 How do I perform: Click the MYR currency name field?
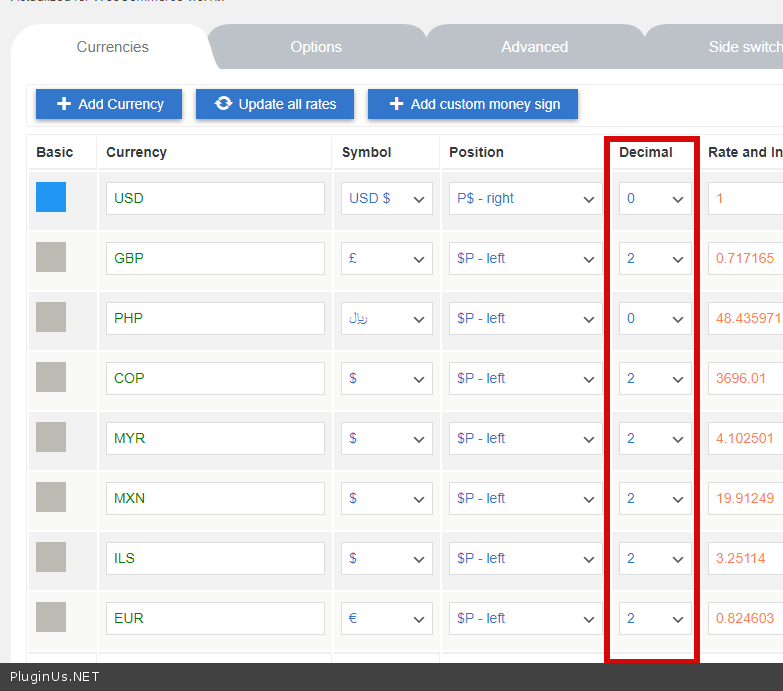[x=215, y=438]
